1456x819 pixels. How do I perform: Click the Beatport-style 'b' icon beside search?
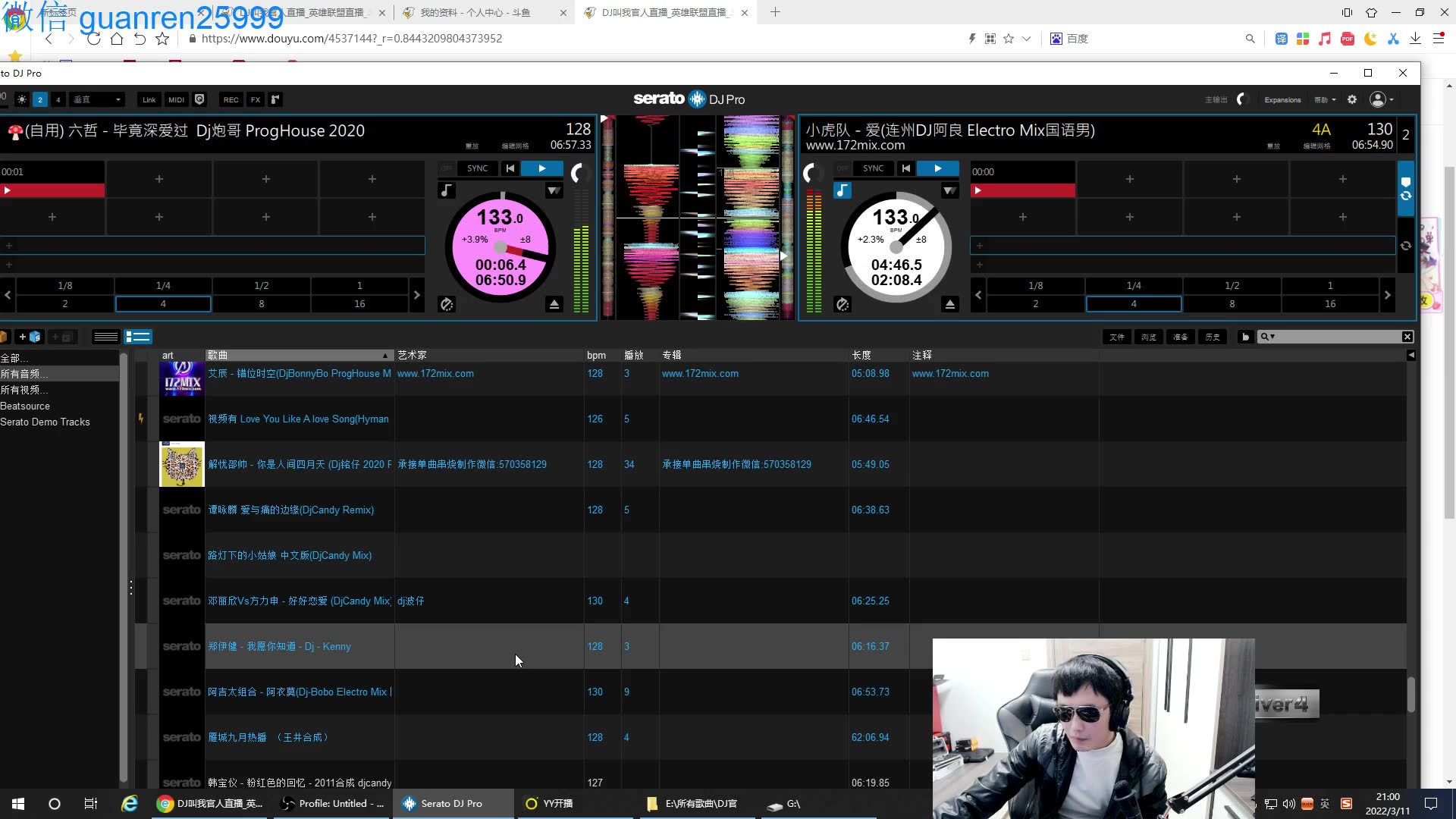1245,337
